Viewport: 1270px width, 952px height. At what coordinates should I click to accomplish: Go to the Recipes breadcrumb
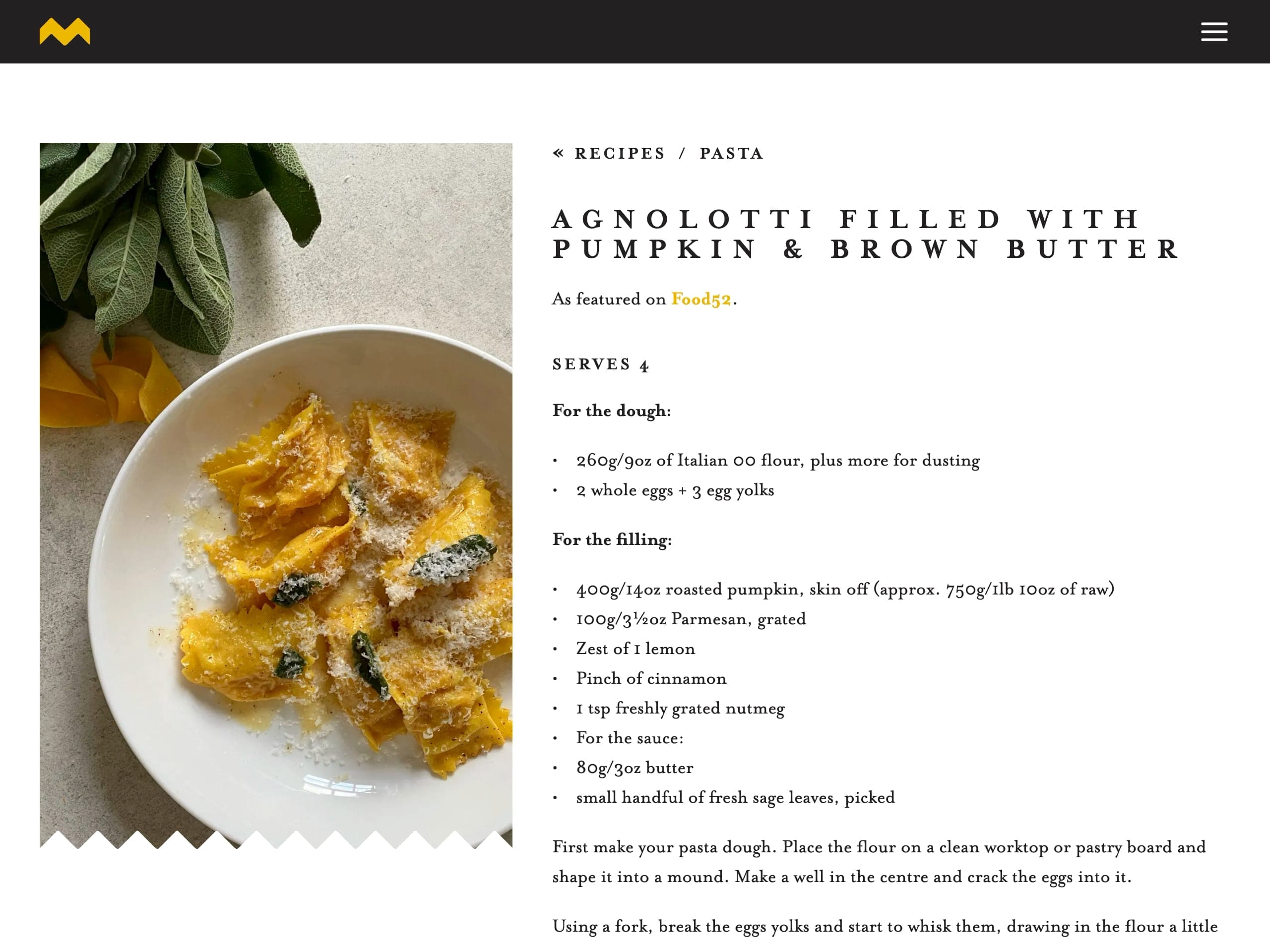coord(620,153)
